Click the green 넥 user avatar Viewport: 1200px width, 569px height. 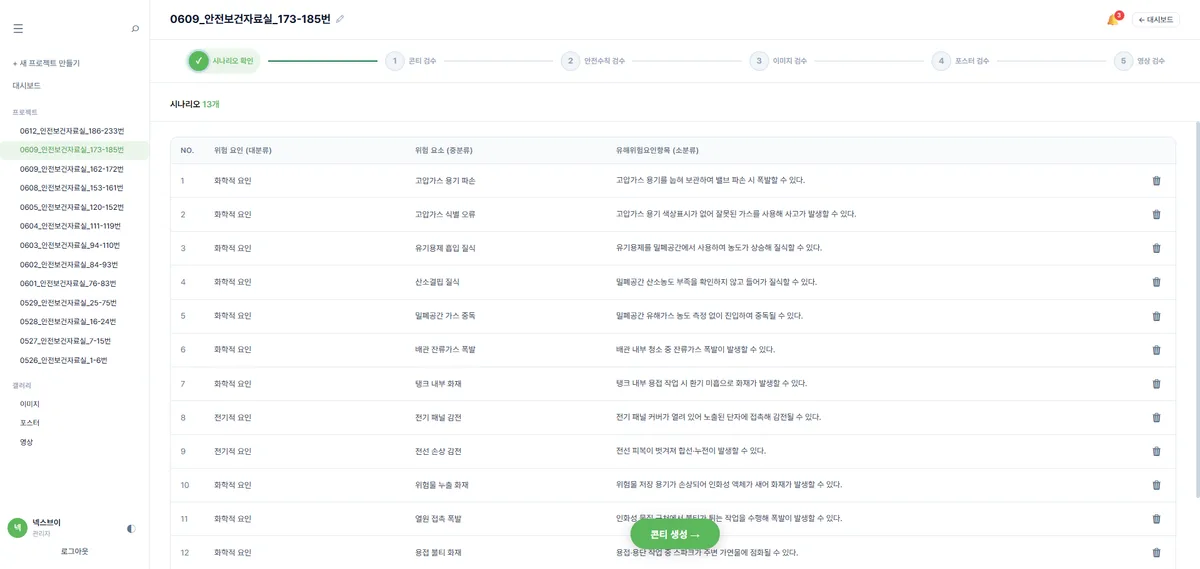coord(18,527)
